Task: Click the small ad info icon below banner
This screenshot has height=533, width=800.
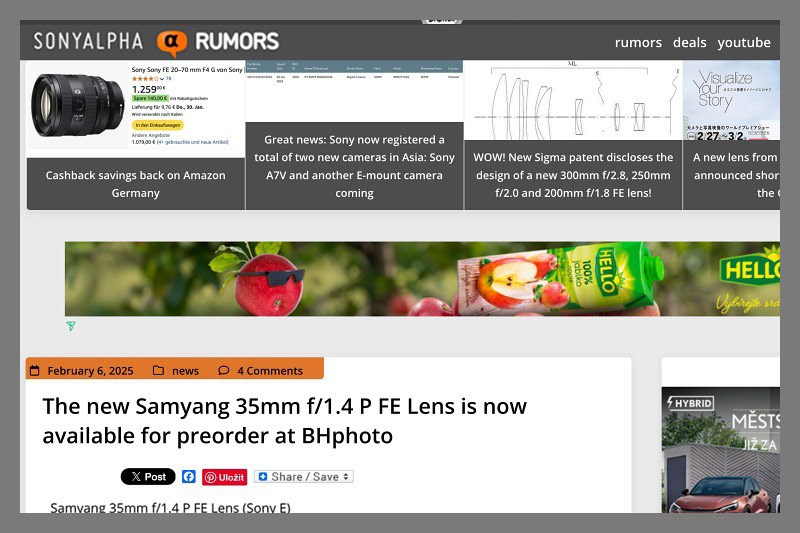Action: tap(71, 326)
